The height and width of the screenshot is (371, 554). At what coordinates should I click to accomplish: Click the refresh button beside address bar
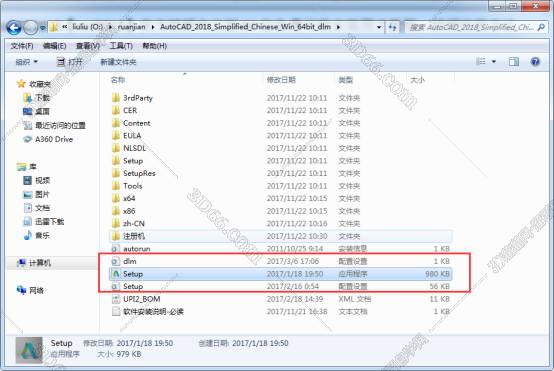pos(393,27)
